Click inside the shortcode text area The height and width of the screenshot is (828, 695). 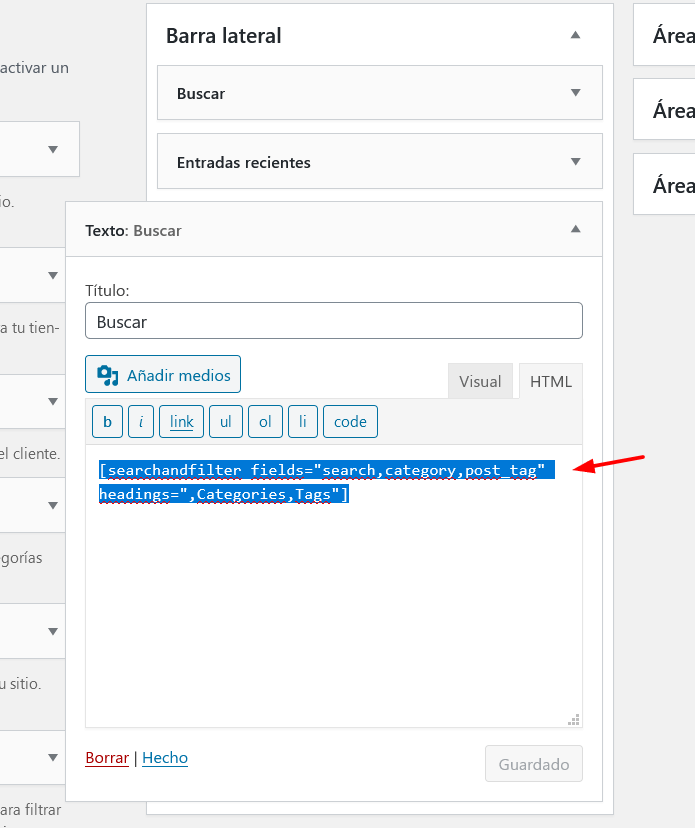pyautogui.click(x=334, y=586)
